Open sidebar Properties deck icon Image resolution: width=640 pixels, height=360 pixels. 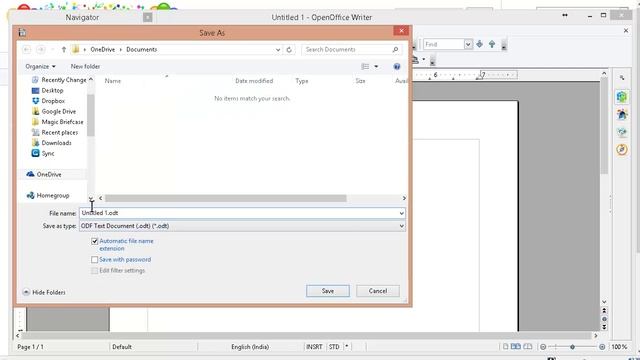click(622, 97)
